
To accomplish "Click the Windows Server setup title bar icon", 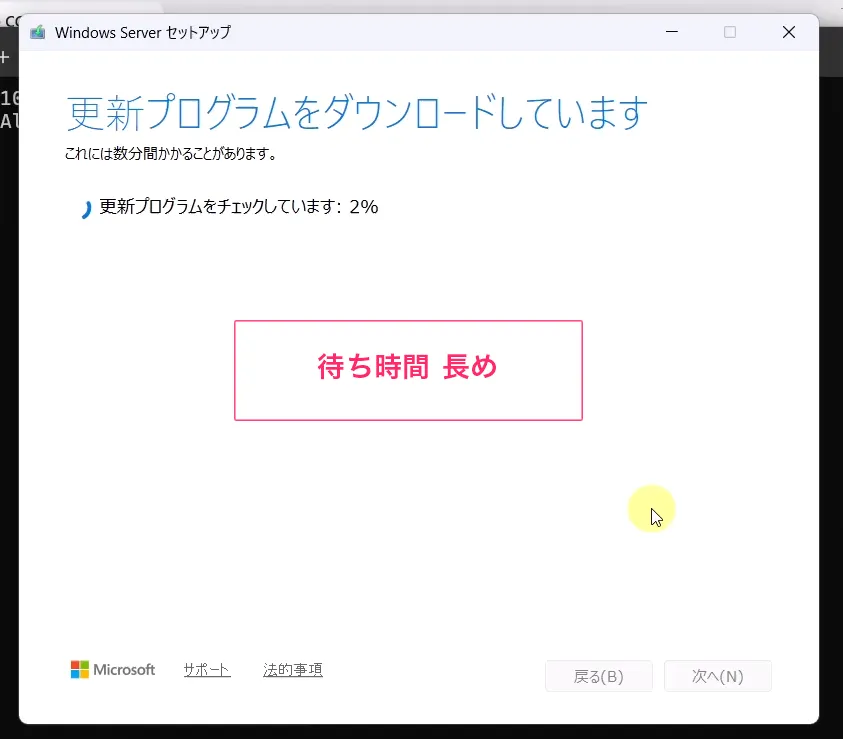I will point(38,32).
